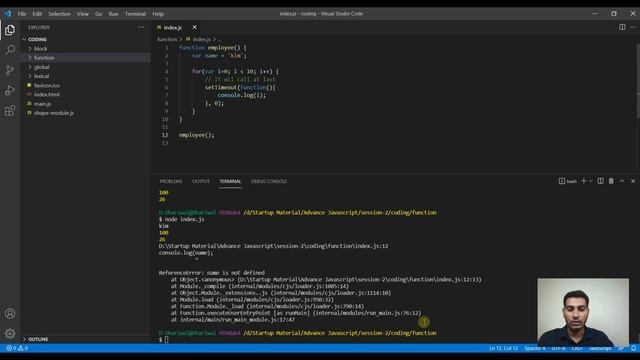Click console.log(i) code line
Screen dimensions: 640x360
[242, 95]
